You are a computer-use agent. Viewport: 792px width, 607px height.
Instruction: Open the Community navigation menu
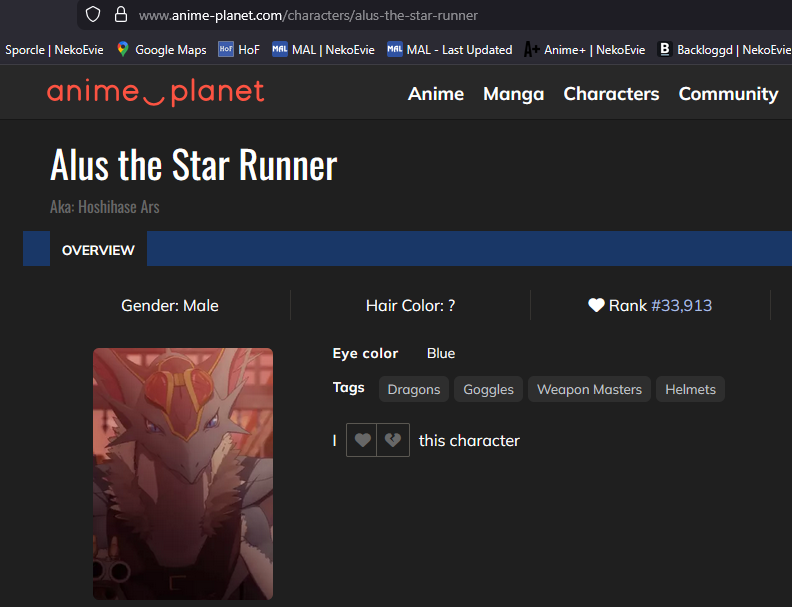coord(728,94)
